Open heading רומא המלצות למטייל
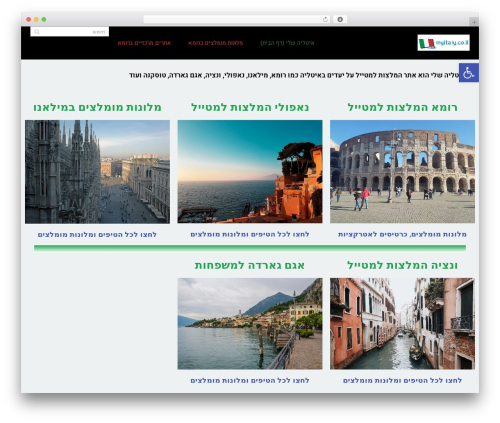 click(402, 107)
